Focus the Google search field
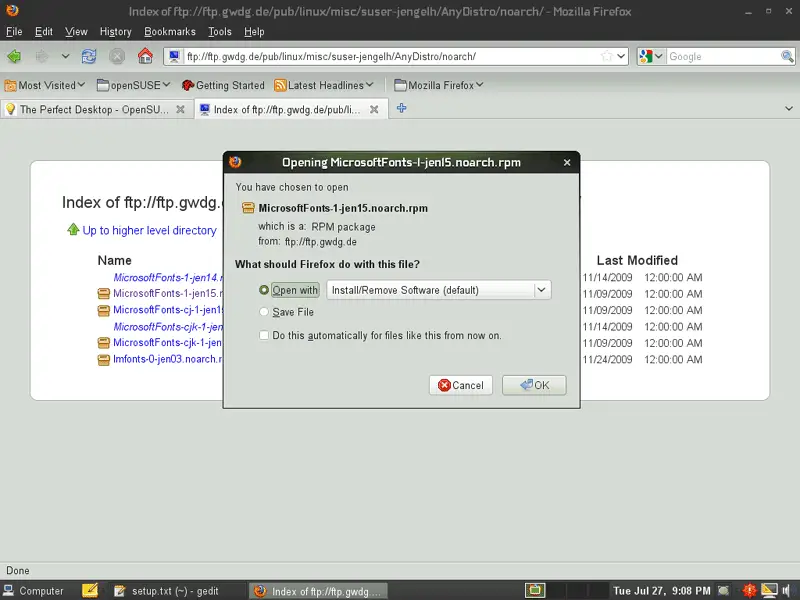The width and height of the screenshot is (800, 600). [723, 57]
